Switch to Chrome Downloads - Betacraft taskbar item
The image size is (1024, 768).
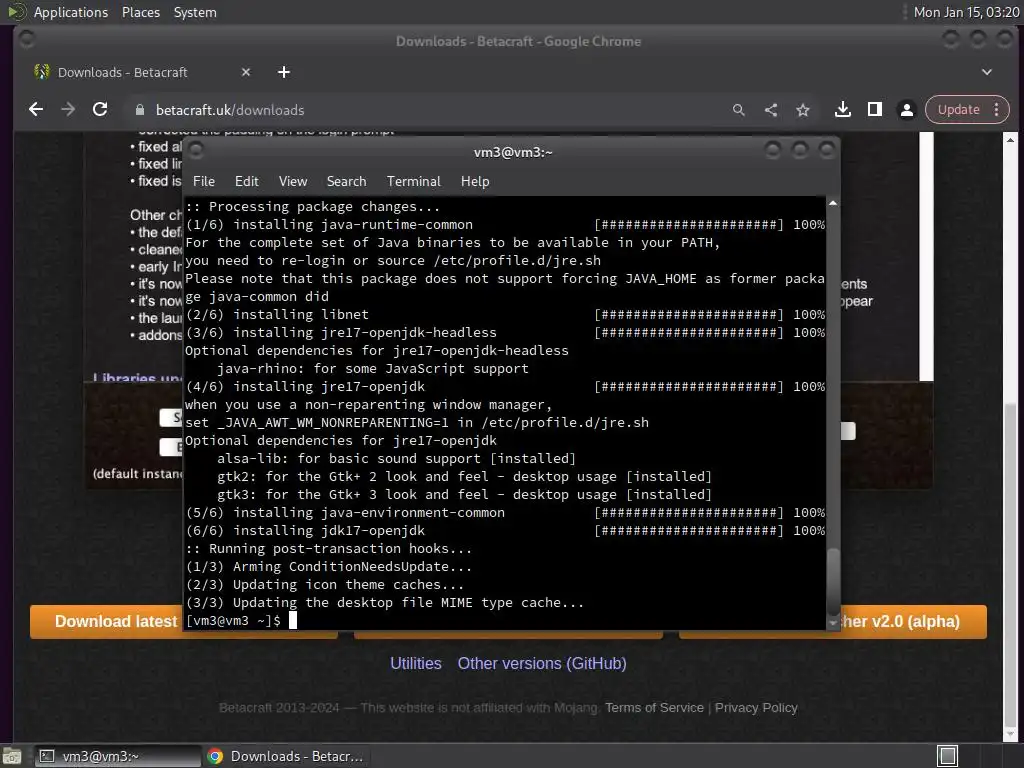point(286,756)
